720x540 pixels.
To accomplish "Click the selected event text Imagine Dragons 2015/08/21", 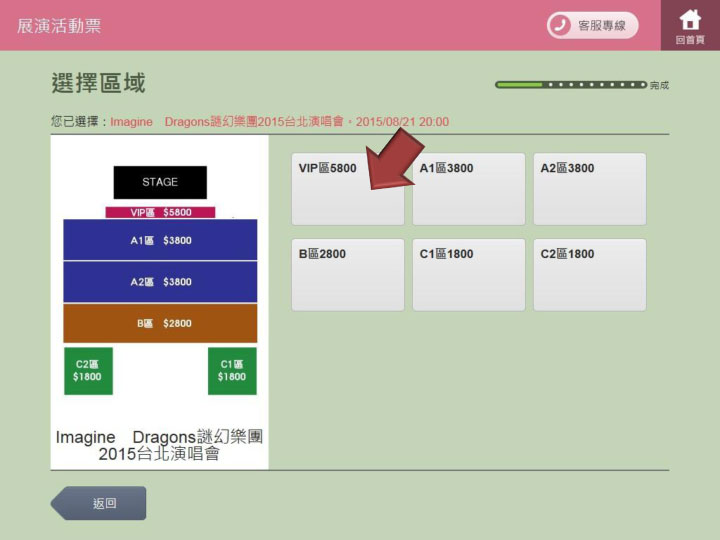I will 279,122.
